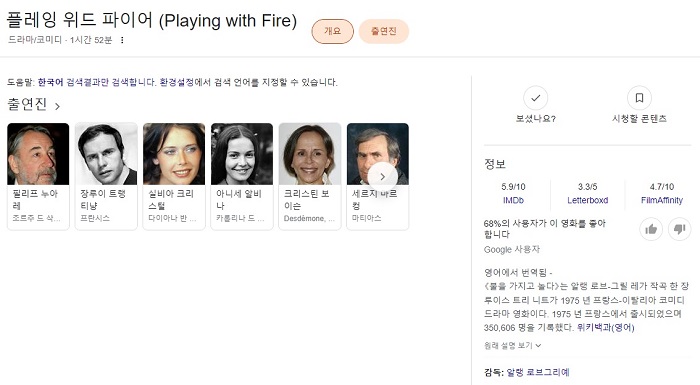Open the FilmAffinity rating link
The height and width of the screenshot is (385, 700).
point(662,200)
